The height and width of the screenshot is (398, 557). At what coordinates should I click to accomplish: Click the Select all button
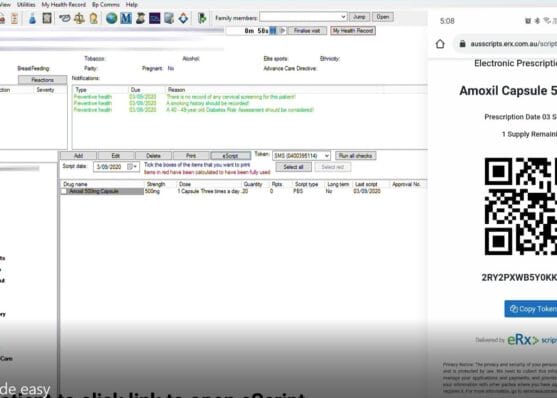pos(293,167)
